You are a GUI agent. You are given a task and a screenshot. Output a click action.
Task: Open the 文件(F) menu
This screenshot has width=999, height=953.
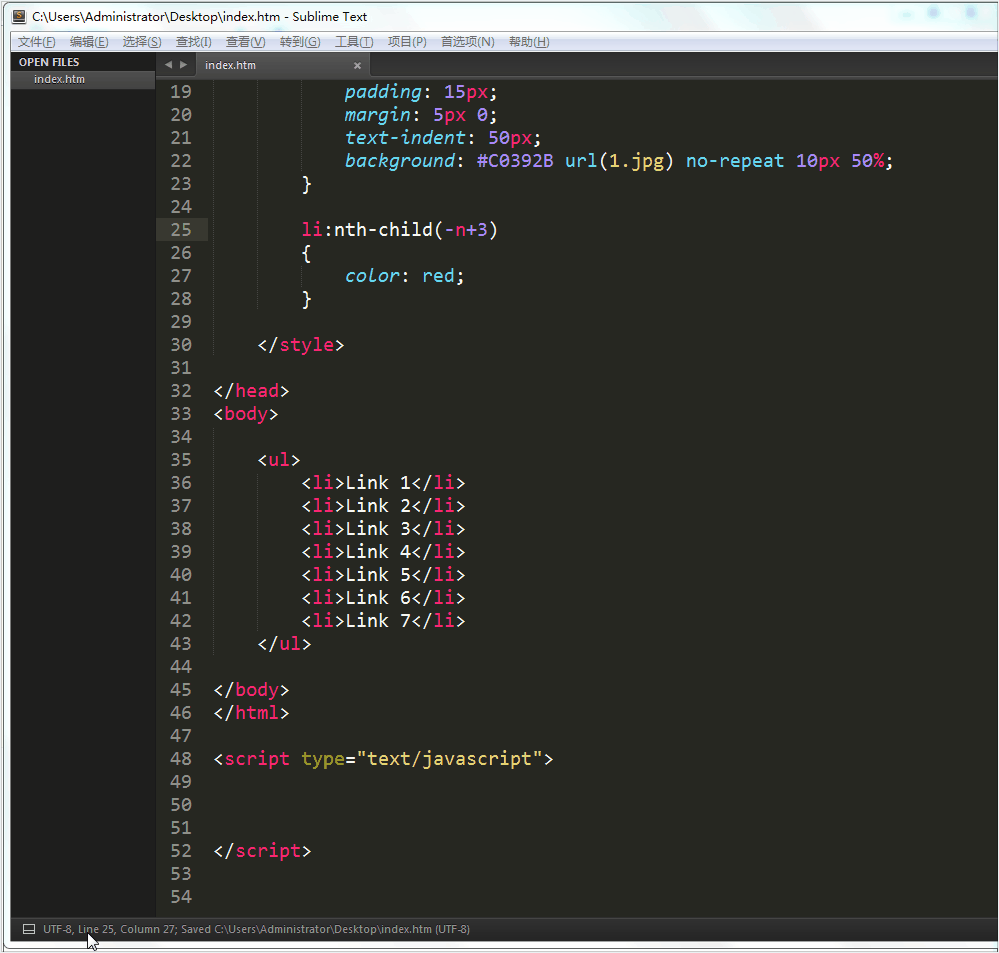(x=36, y=42)
